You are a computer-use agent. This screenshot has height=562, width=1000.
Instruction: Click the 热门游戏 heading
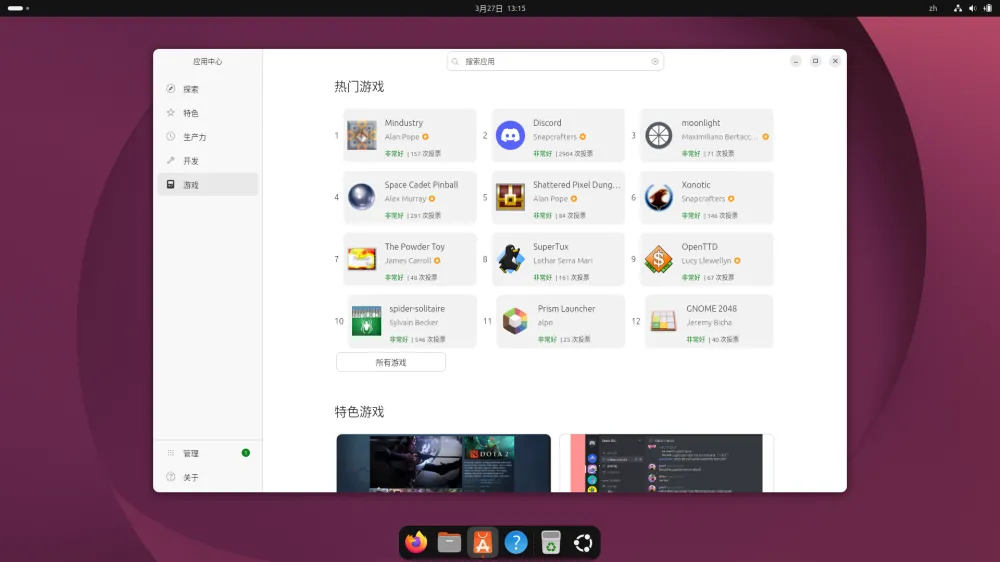tap(359, 87)
